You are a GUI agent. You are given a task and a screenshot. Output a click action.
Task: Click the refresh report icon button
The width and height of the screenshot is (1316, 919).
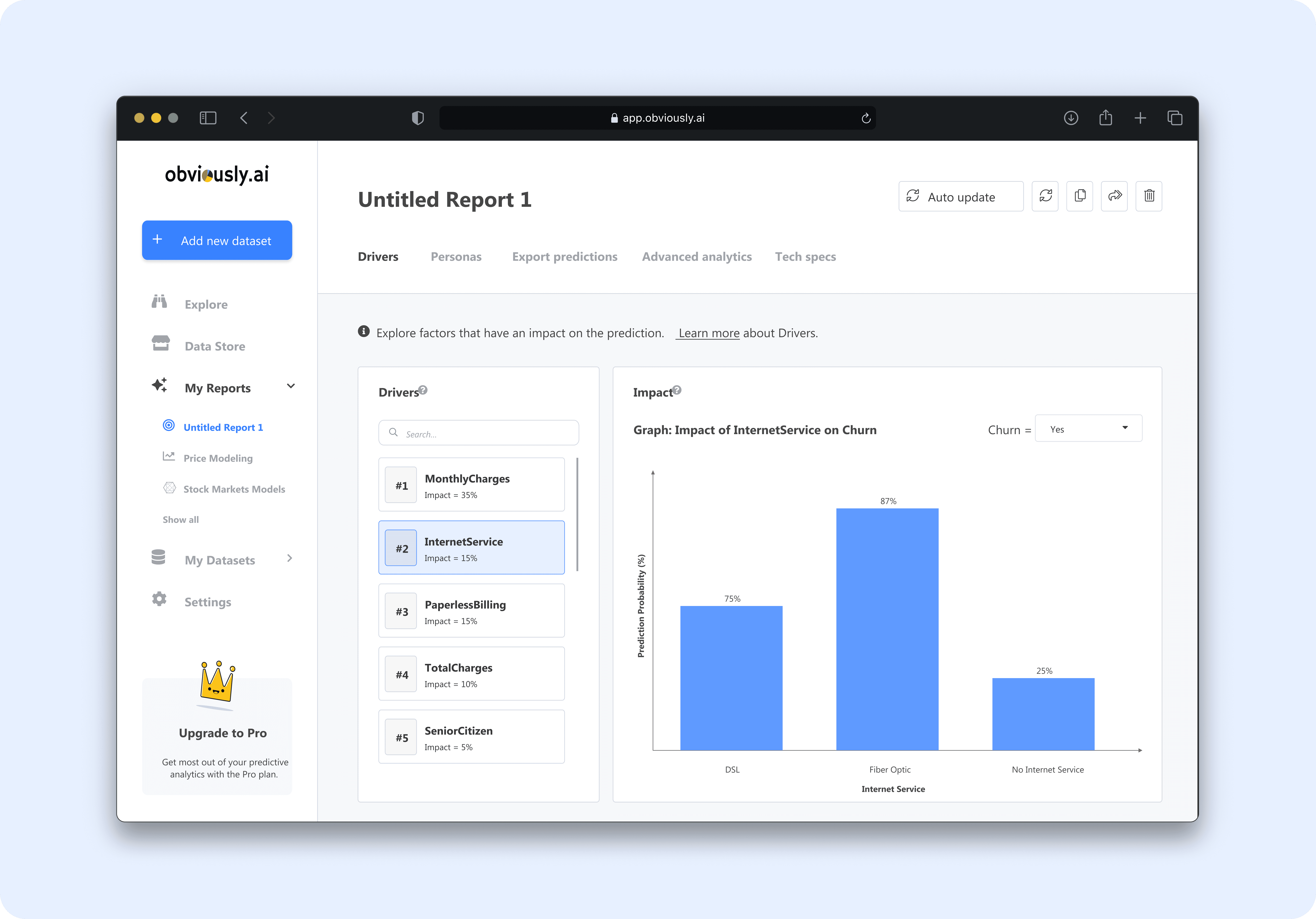click(1045, 196)
